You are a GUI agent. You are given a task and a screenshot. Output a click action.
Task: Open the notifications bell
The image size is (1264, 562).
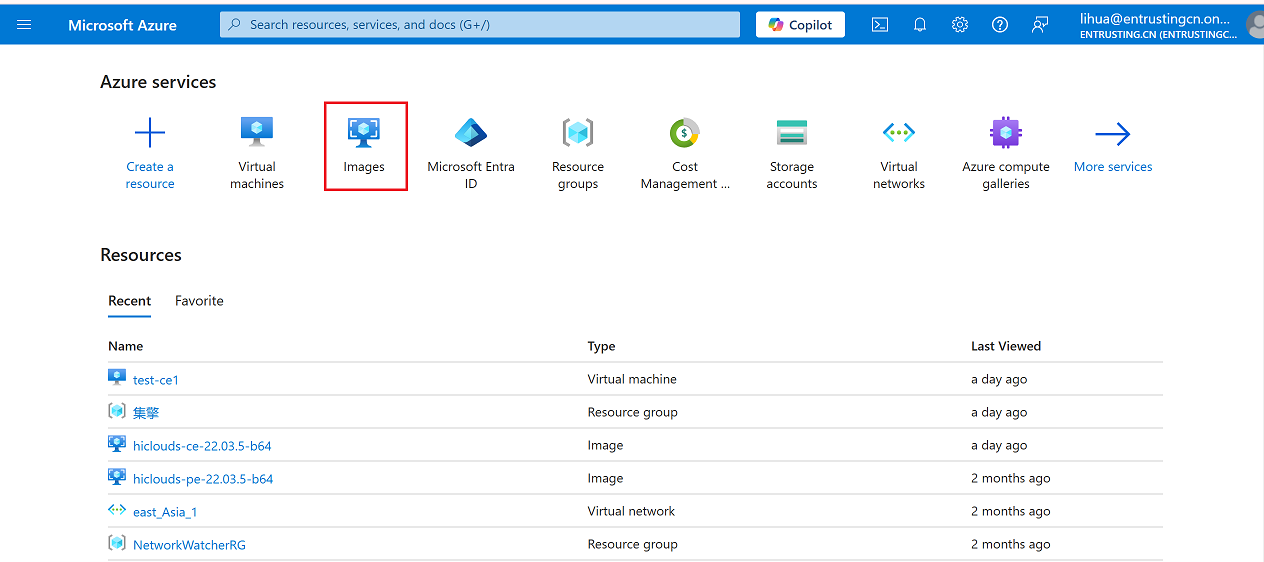(920, 25)
